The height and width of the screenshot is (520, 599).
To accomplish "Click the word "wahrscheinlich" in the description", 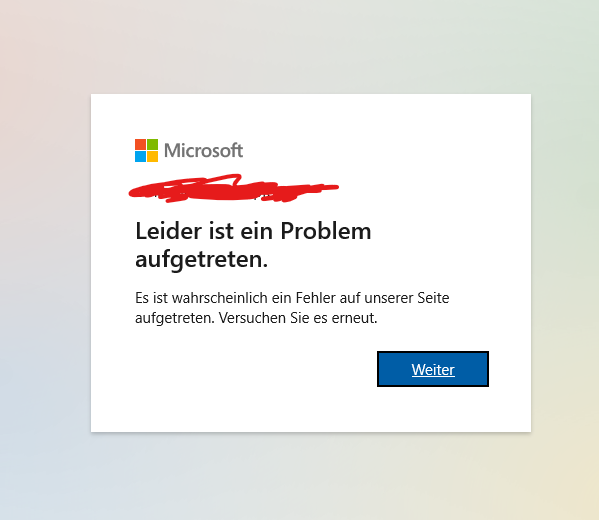I will click(x=220, y=298).
